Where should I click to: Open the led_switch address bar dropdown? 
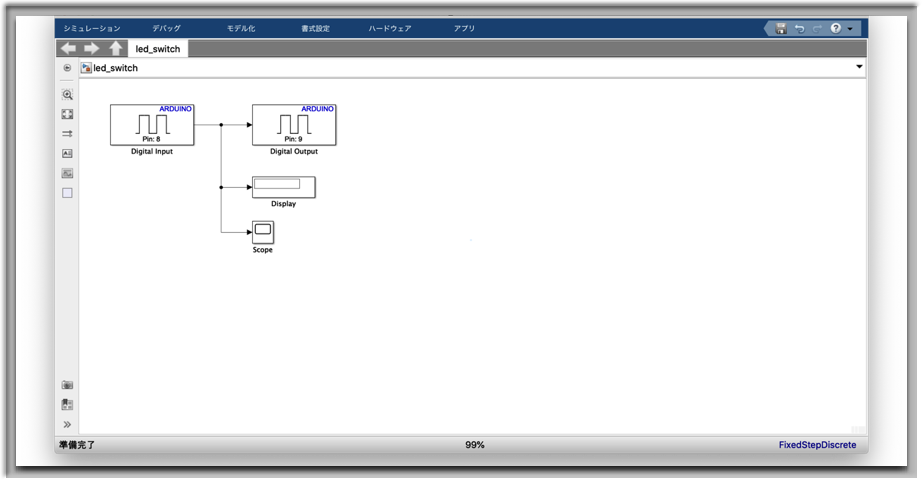click(x=859, y=68)
